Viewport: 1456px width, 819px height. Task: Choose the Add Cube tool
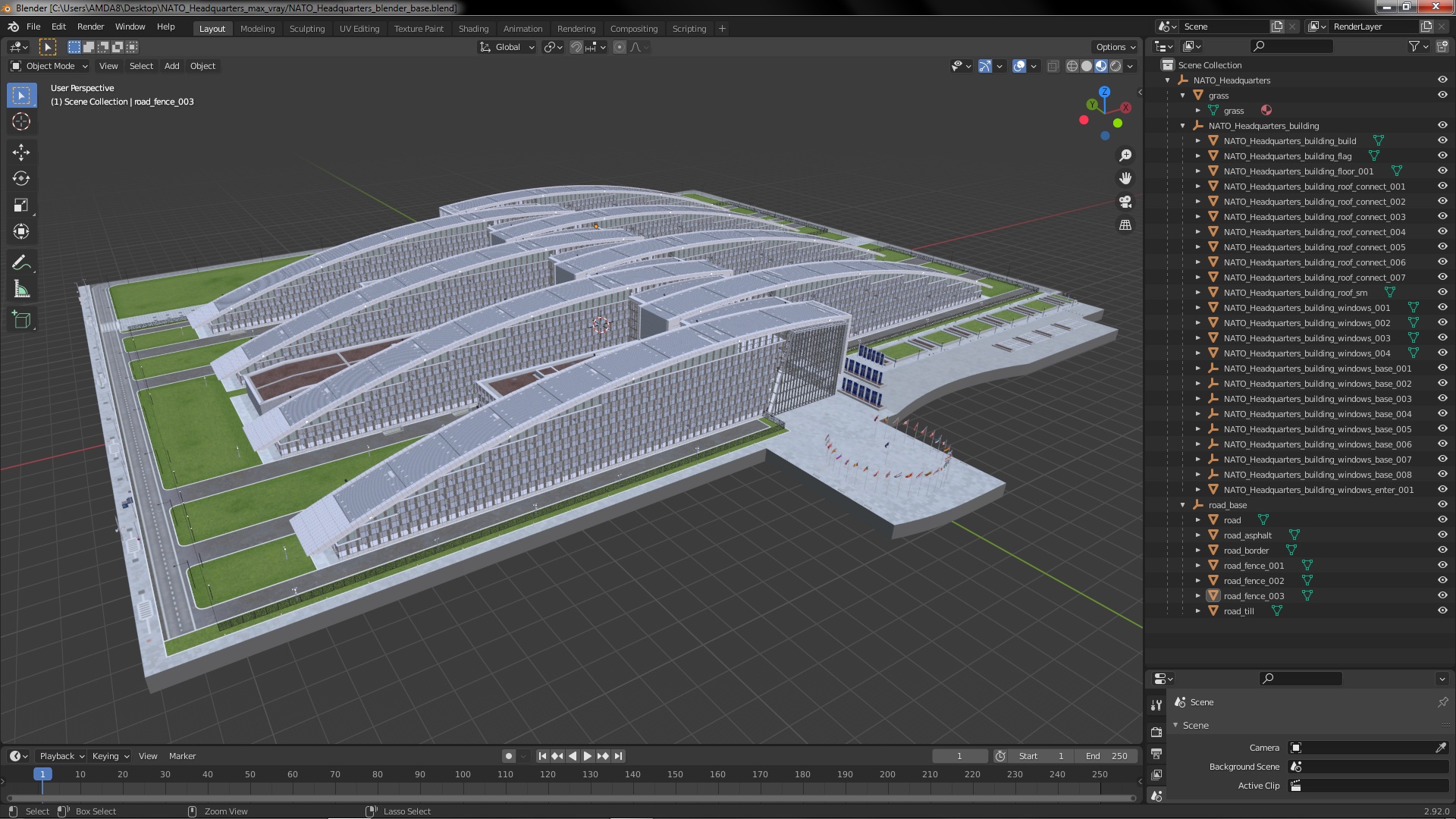coord(21,320)
